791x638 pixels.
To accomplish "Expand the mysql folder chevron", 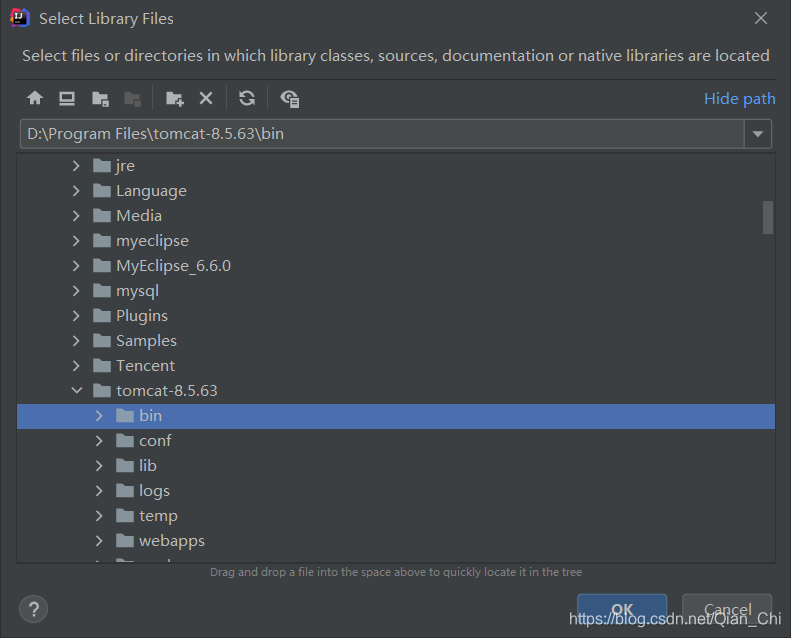I will tap(76, 291).
